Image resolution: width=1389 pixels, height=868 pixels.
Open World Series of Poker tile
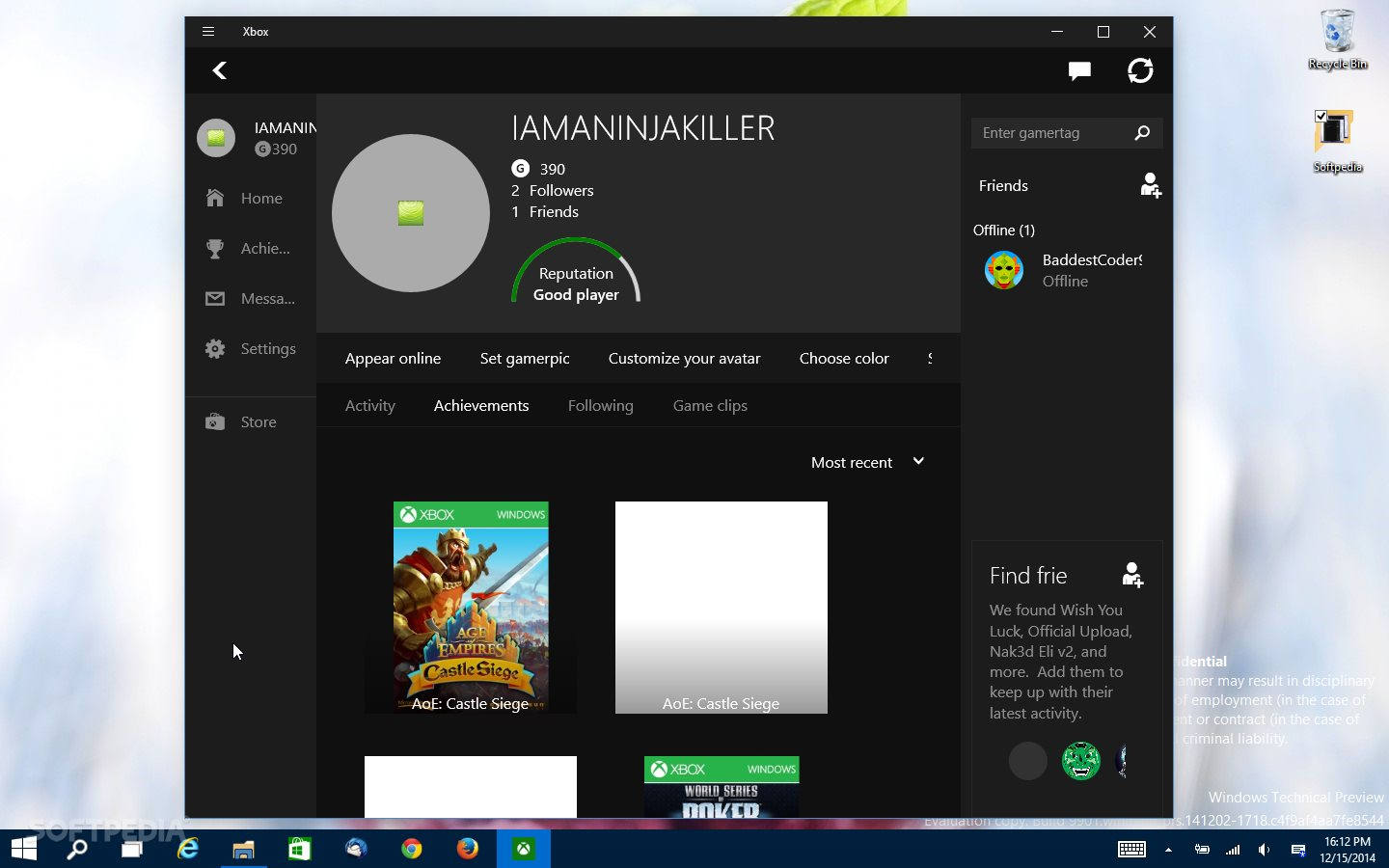coord(722,787)
